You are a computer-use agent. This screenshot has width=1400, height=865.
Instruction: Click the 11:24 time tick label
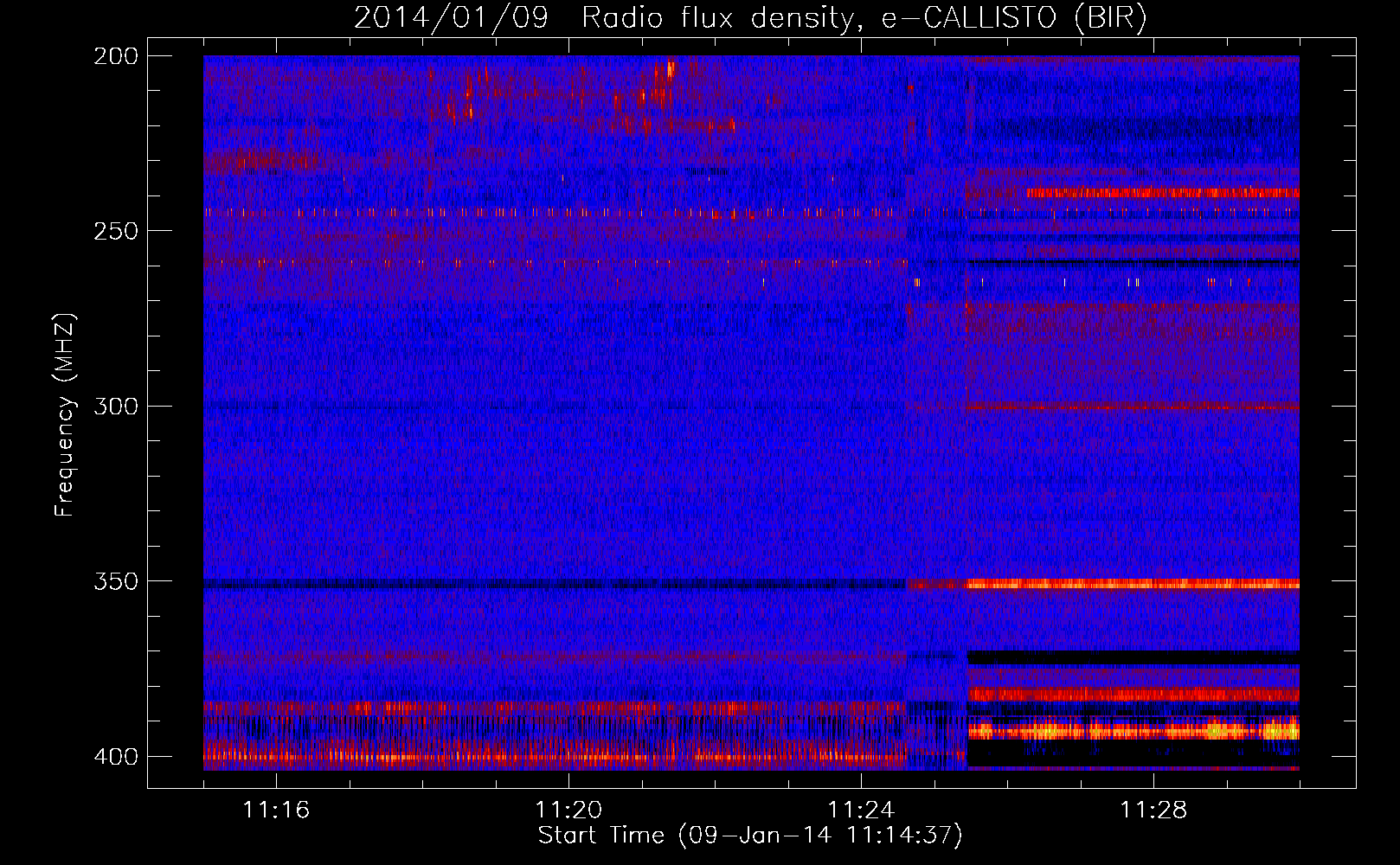pos(861,810)
